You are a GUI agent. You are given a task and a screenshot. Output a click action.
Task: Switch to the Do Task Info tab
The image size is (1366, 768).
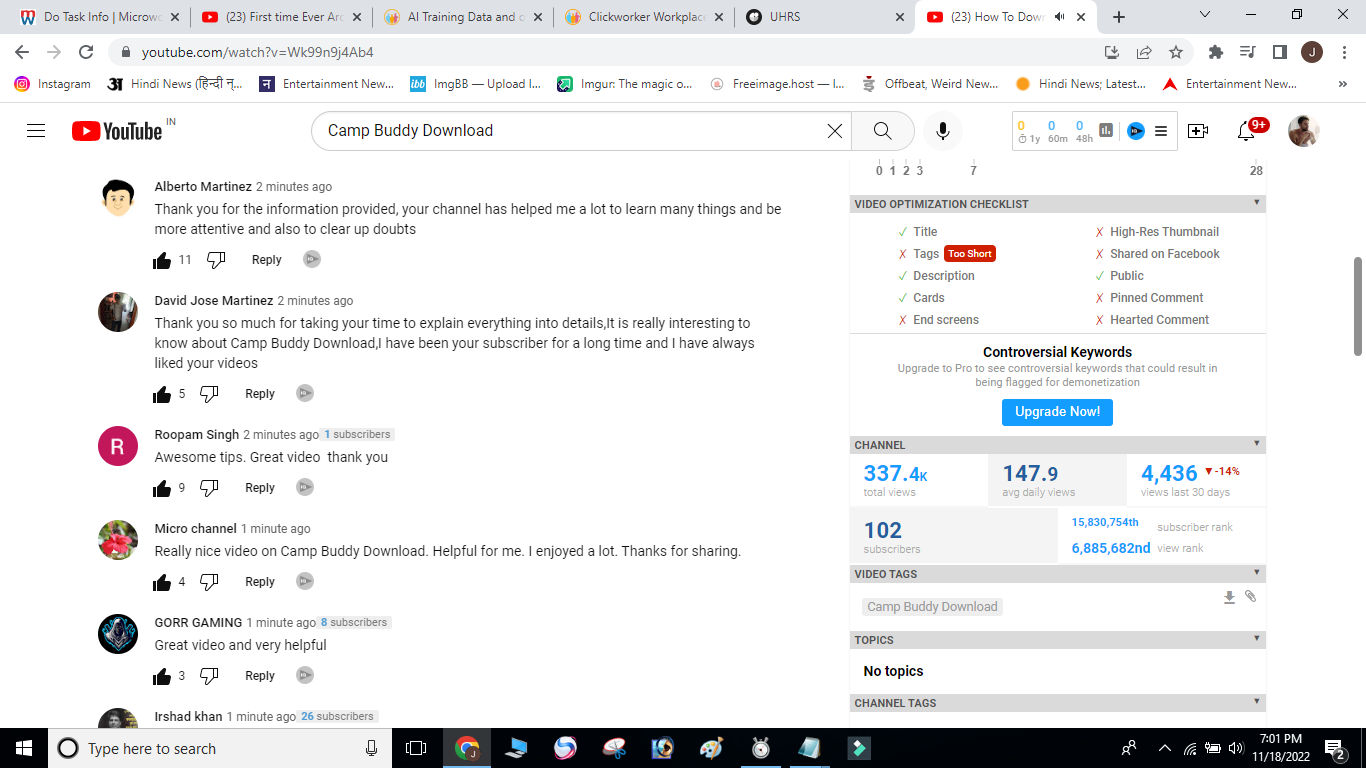pyautogui.click(x=99, y=17)
